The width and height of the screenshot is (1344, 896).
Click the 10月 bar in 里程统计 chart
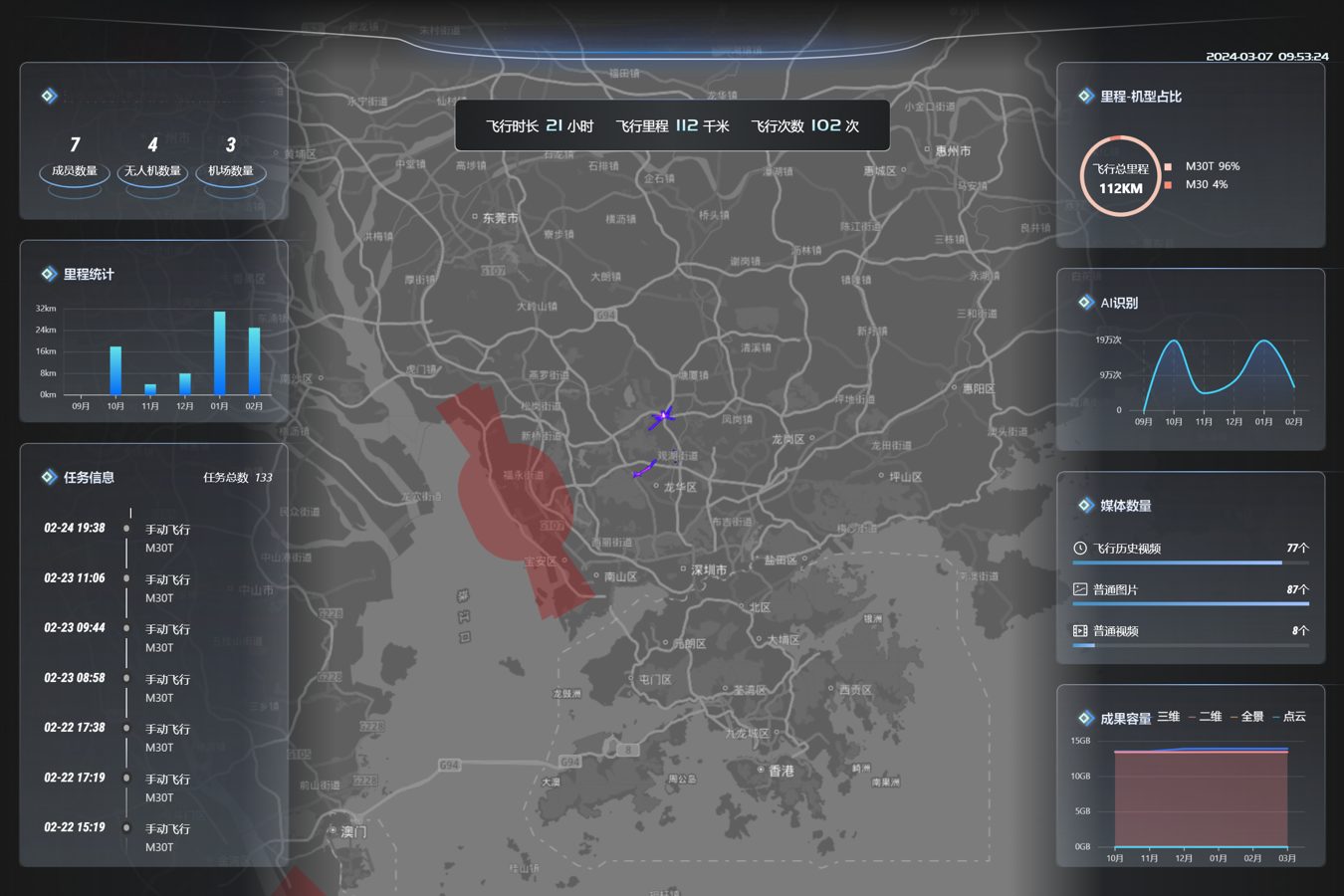(x=115, y=370)
